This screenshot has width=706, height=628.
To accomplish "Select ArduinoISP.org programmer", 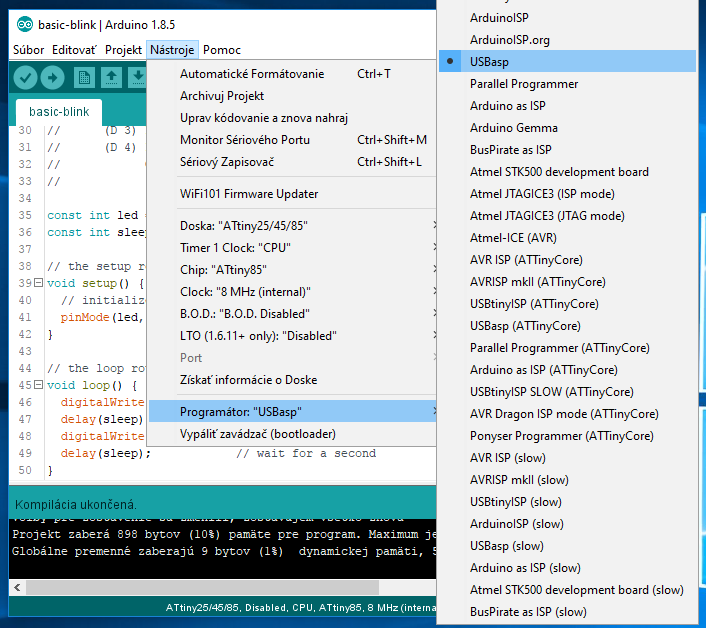I will [x=567, y=40].
